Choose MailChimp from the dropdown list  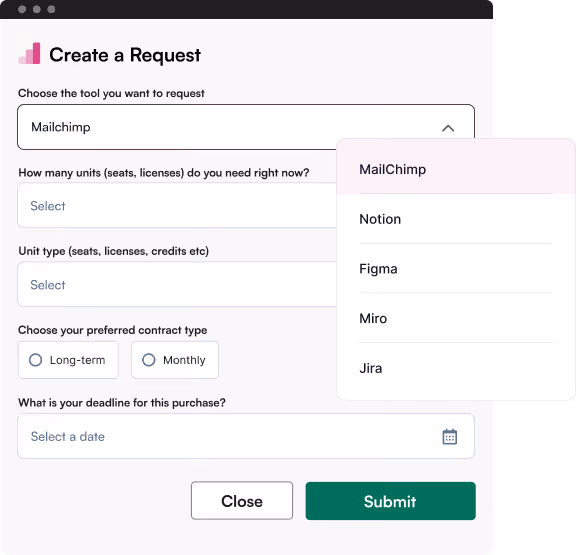click(456, 169)
